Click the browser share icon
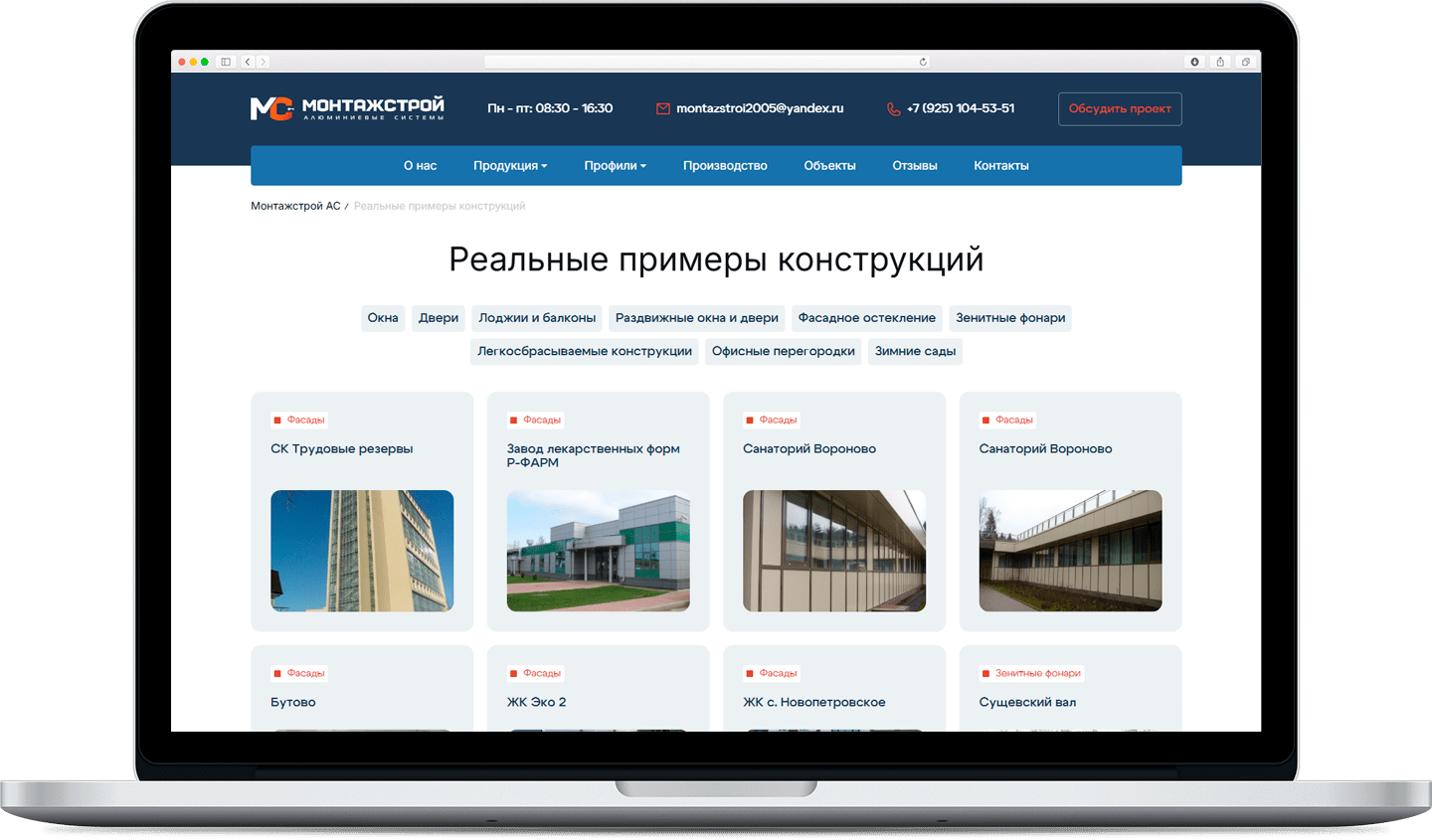The width and height of the screenshot is (1432, 840). pos(1220,62)
